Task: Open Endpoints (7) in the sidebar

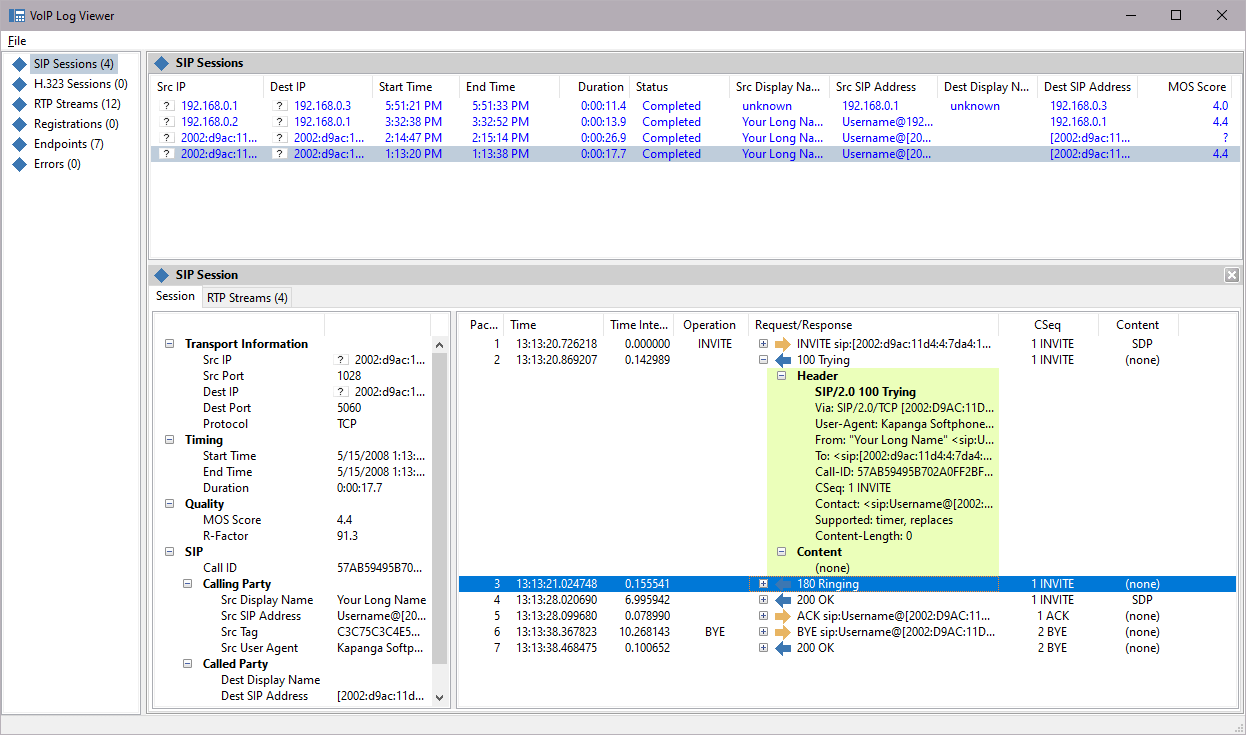Action: 69,144
